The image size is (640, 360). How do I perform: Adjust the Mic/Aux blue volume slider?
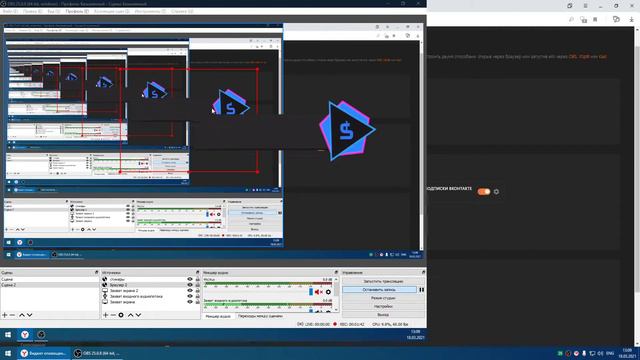(x=311, y=292)
